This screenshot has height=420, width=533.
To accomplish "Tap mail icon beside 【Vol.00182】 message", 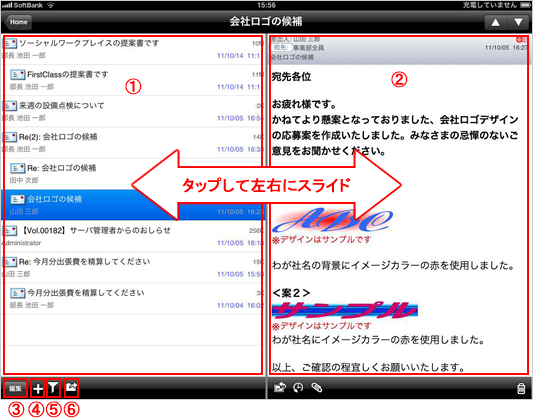I will click(10, 231).
